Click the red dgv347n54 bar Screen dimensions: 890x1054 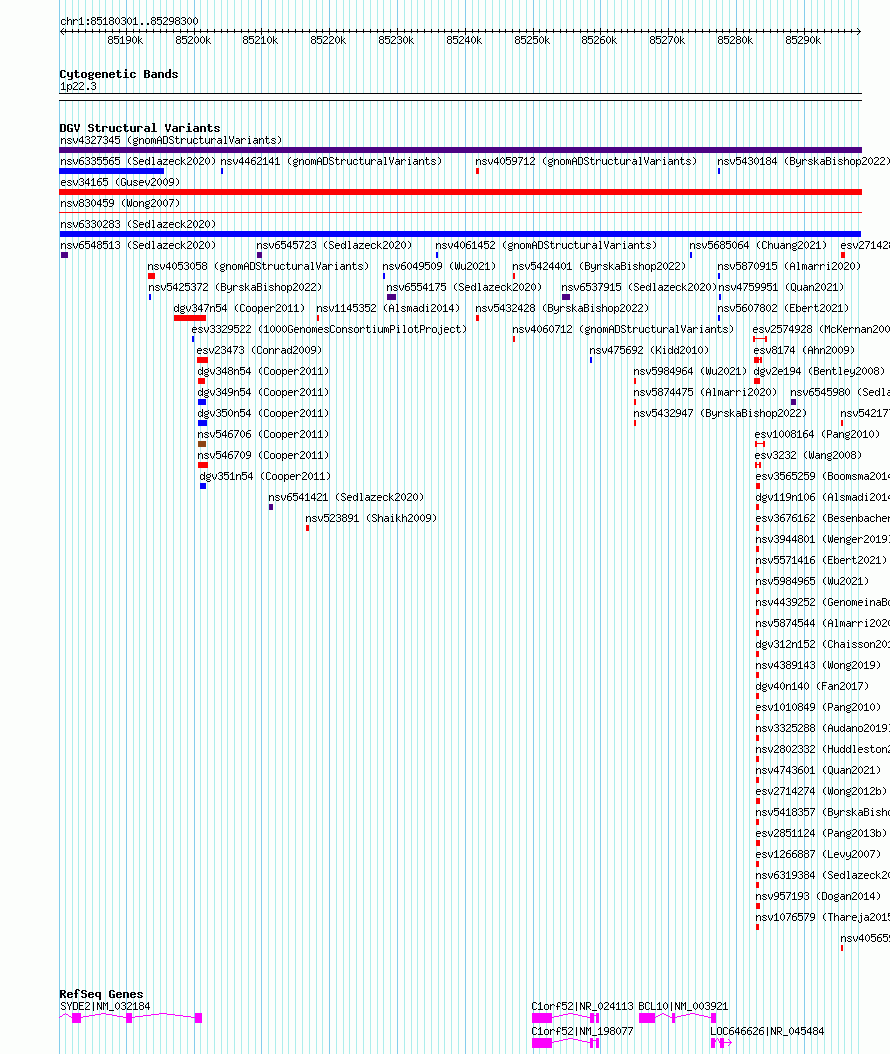(190, 318)
